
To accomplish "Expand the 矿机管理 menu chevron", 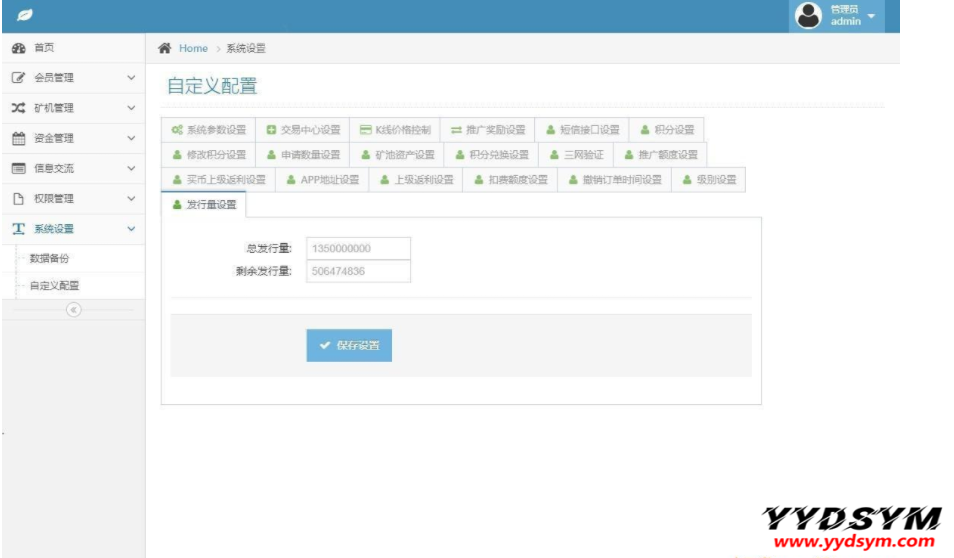I will click(131, 108).
